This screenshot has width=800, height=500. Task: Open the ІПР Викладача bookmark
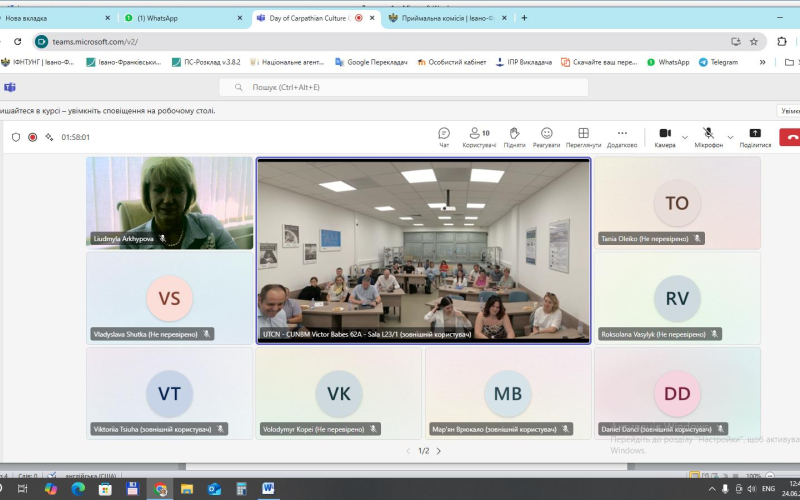524,62
